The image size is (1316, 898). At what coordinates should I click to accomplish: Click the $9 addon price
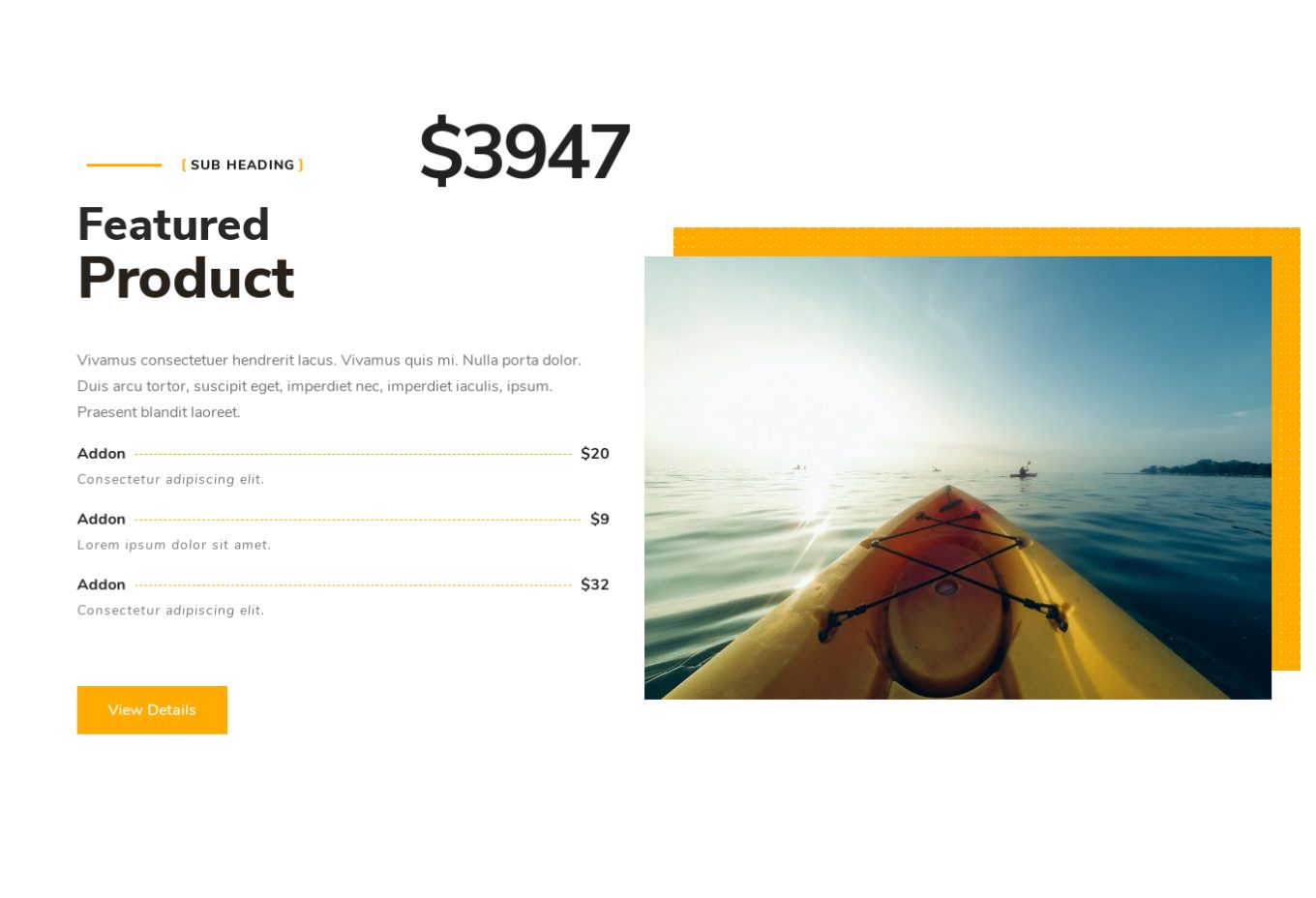tap(599, 519)
